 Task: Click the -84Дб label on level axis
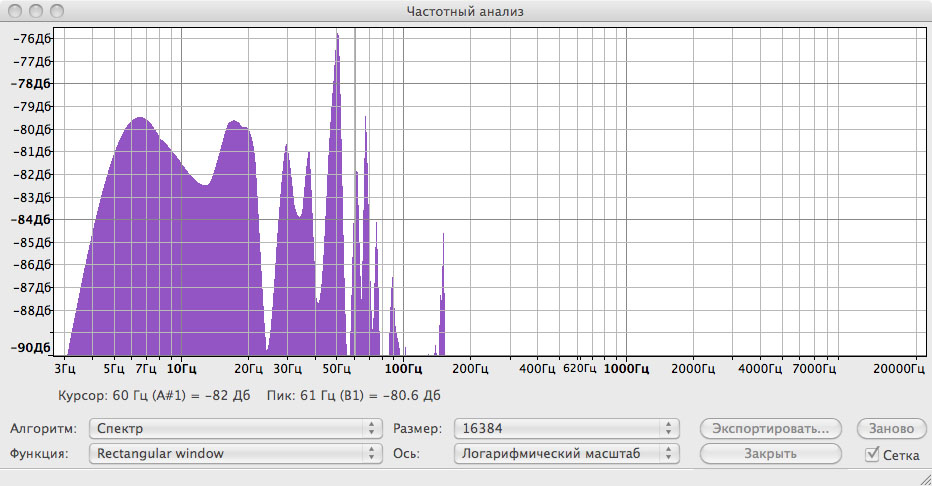click(33, 219)
